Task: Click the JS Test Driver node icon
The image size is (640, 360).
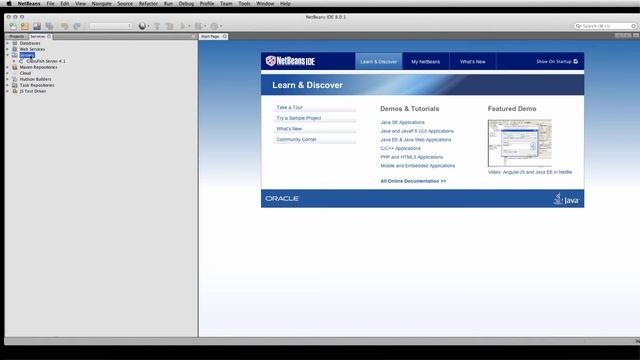Action: [x=15, y=91]
